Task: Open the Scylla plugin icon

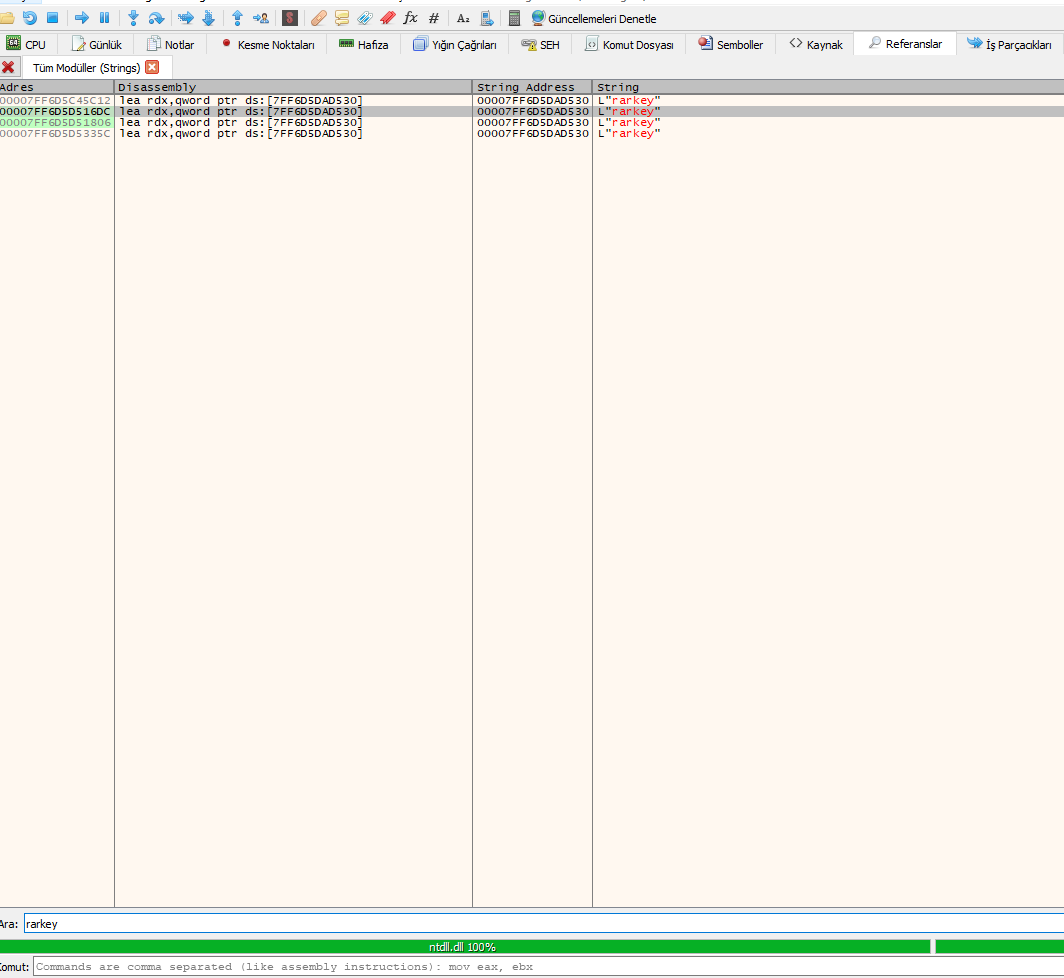Action: pyautogui.click(x=290, y=18)
